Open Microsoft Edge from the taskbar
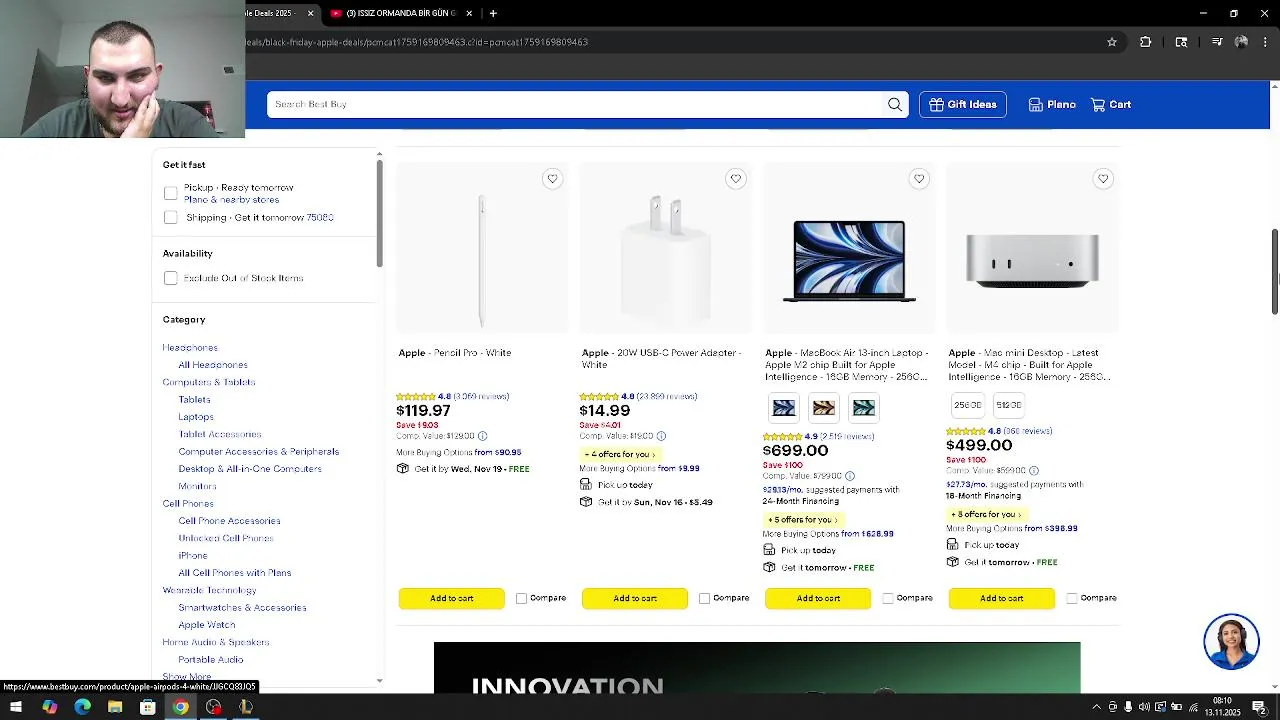1280x720 pixels. [82, 707]
